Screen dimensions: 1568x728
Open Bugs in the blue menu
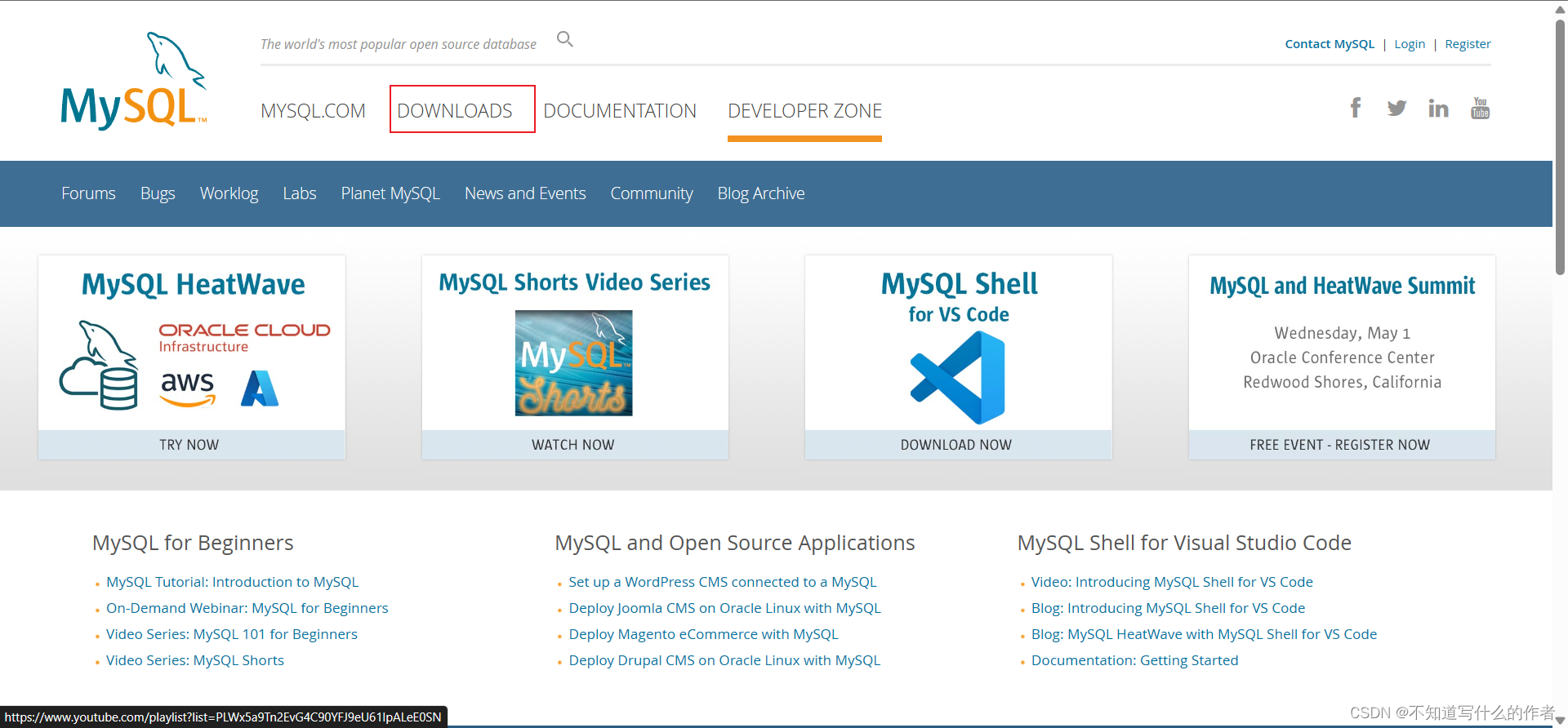158,193
